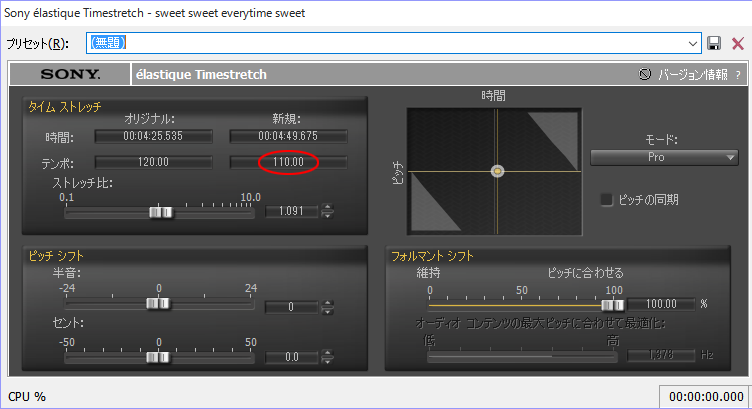752x409 pixels.
Task: Click the セント cents slider handle
Action: [x=158, y=357]
